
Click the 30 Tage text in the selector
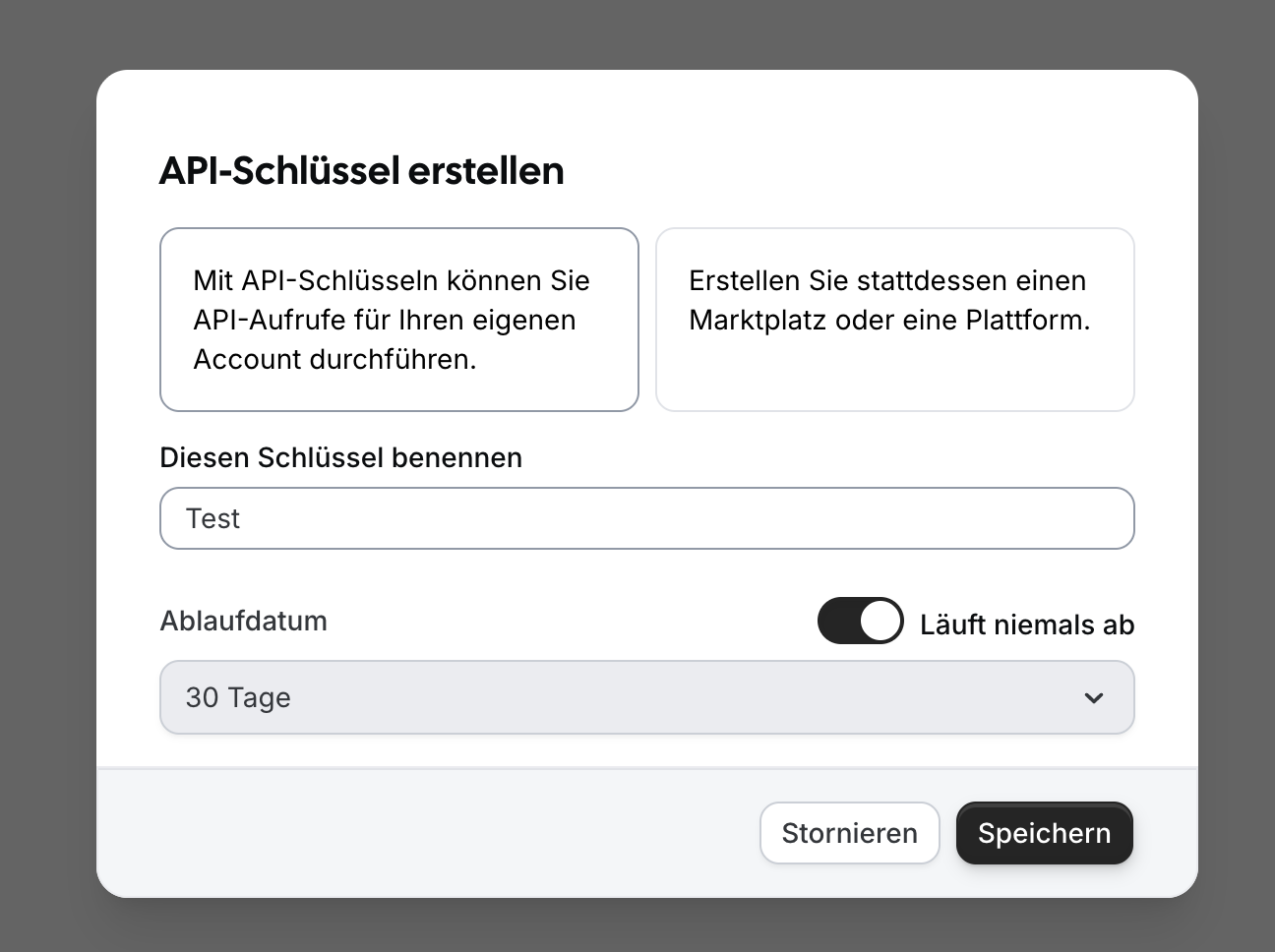pyautogui.click(x=238, y=697)
